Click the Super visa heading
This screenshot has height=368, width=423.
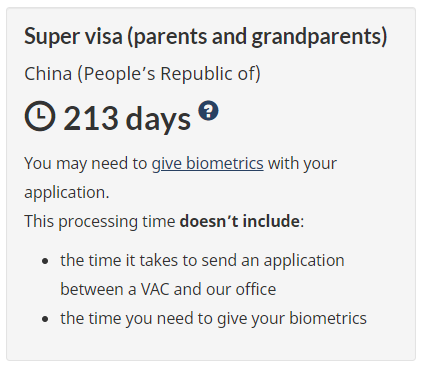206,37
